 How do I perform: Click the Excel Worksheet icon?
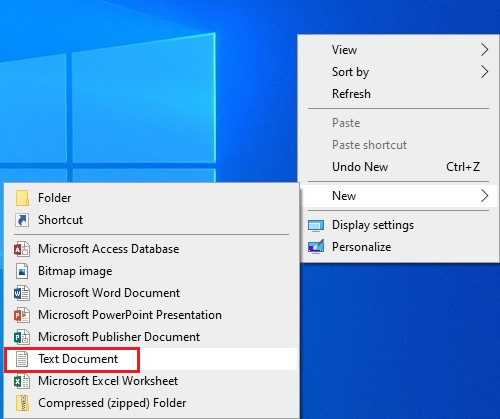(x=22, y=381)
